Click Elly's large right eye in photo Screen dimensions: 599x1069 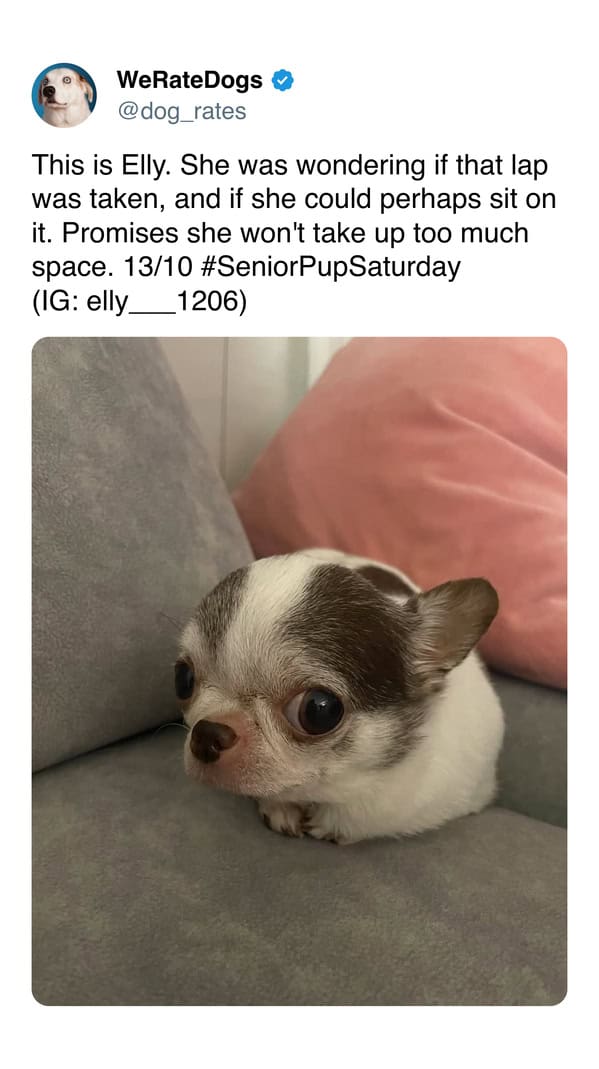(317, 712)
